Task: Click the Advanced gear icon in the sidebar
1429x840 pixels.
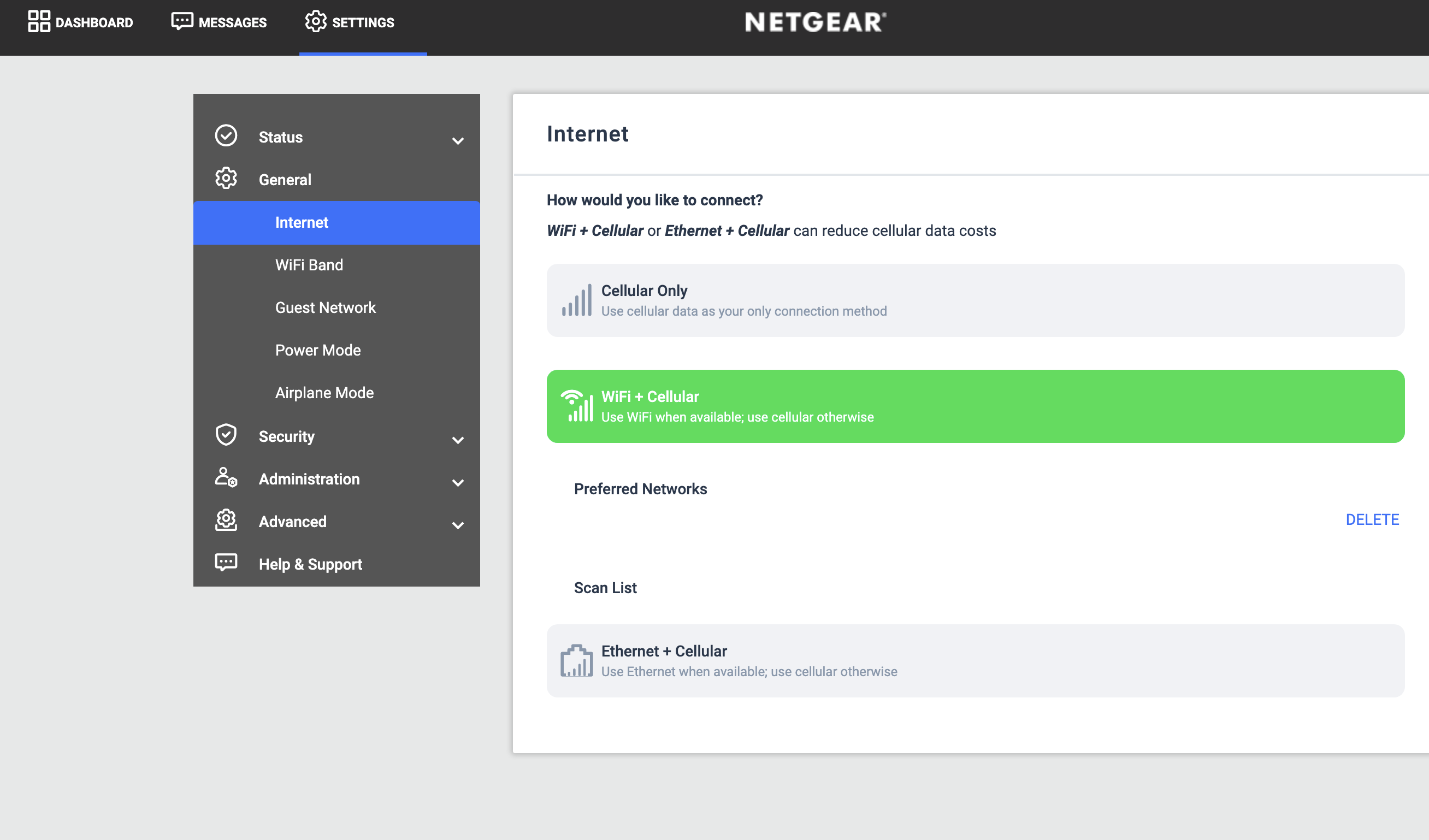Action: click(226, 520)
